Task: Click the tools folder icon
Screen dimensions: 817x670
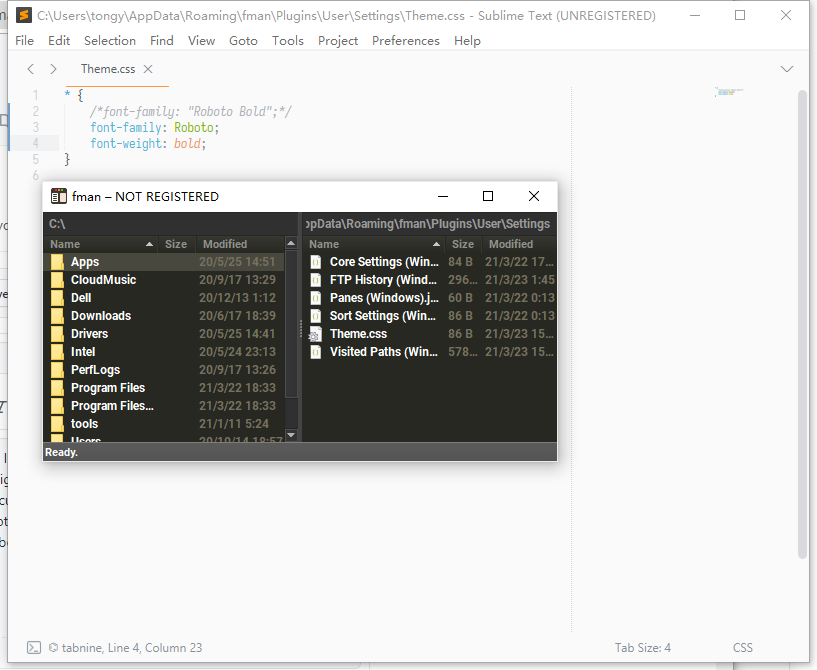Action: point(57,424)
